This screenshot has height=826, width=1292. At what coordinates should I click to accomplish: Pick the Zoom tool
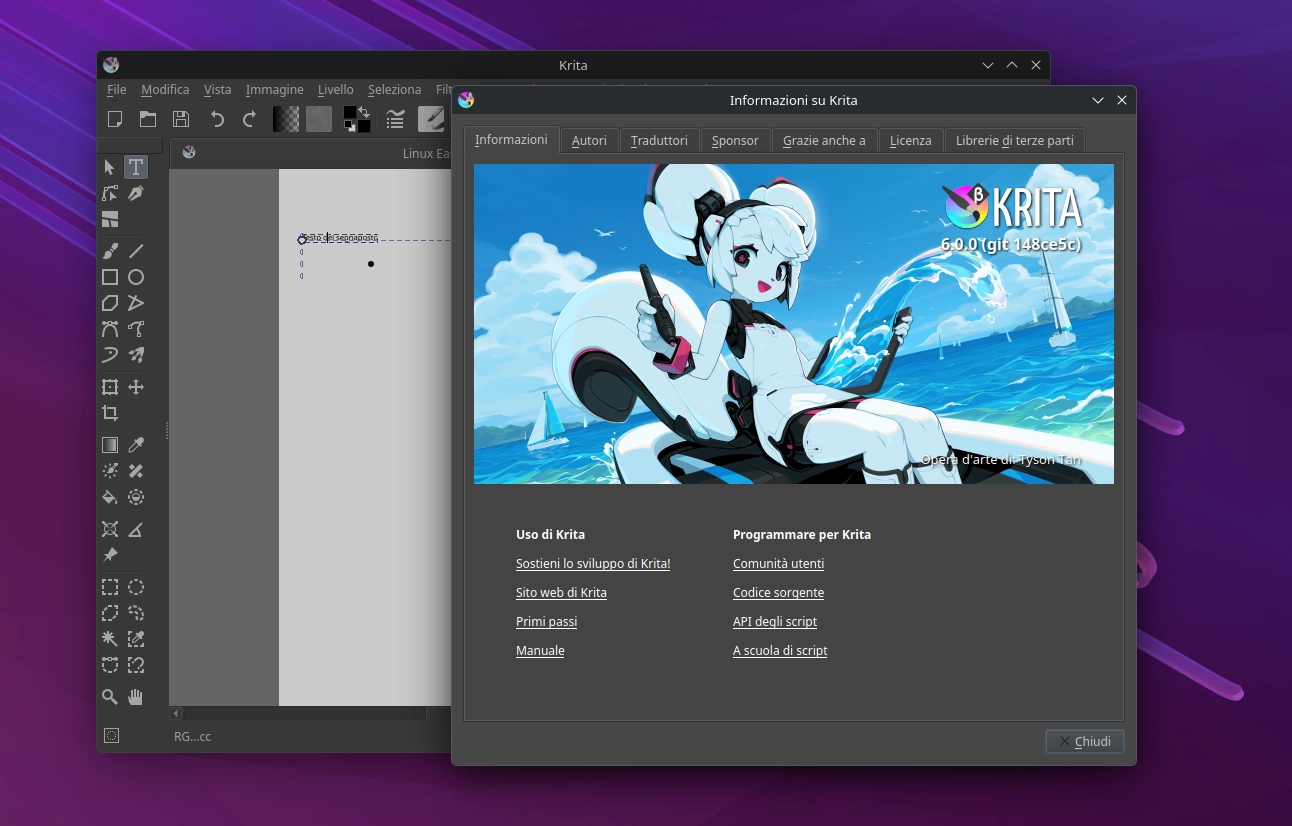coord(110,697)
